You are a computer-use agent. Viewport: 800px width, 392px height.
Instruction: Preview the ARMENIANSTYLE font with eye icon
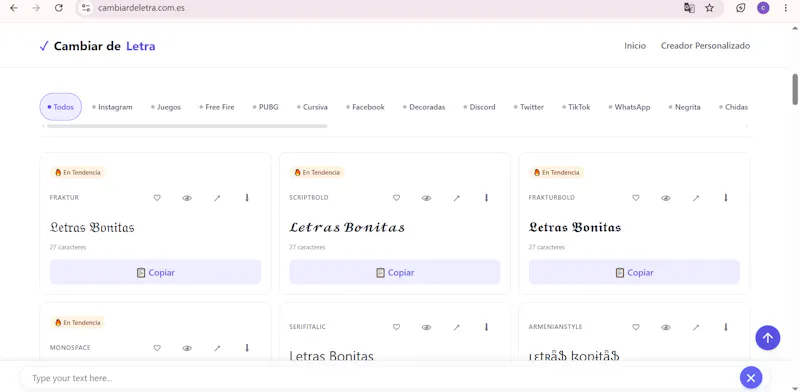666,327
